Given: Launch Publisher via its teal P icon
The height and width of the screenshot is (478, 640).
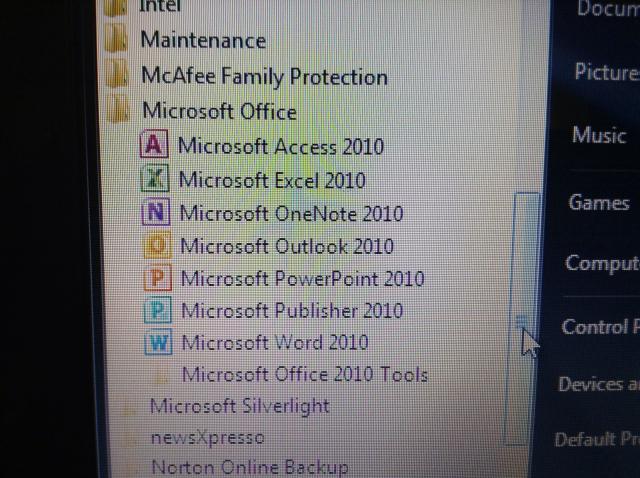Looking at the screenshot, I should [x=158, y=310].
